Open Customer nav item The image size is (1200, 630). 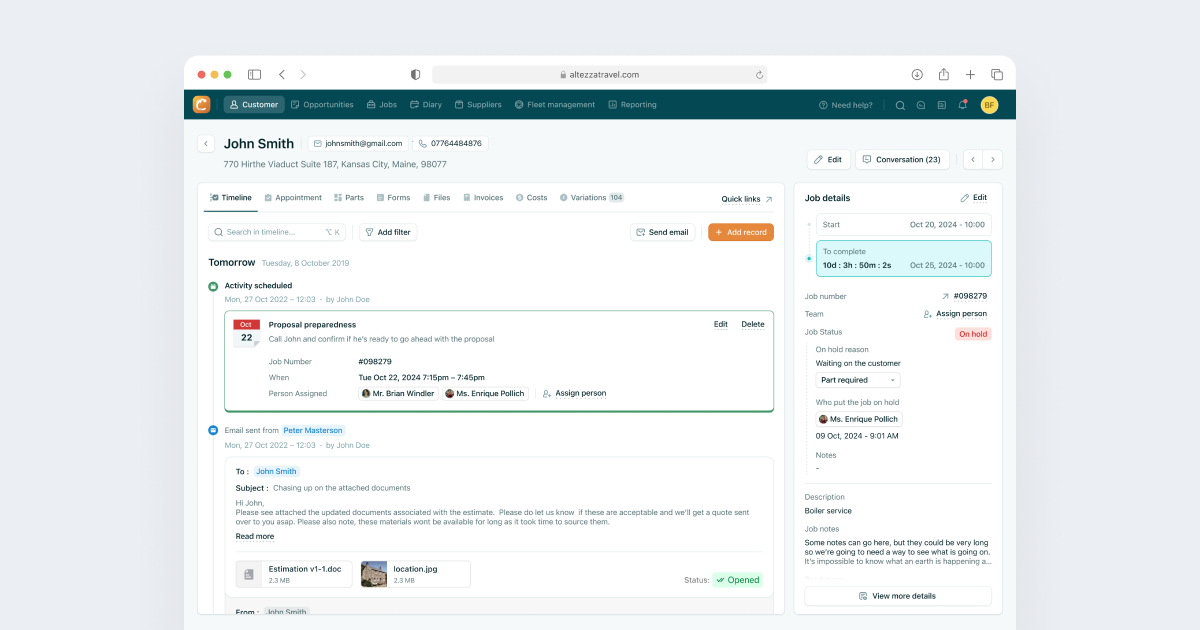pos(254,104)
